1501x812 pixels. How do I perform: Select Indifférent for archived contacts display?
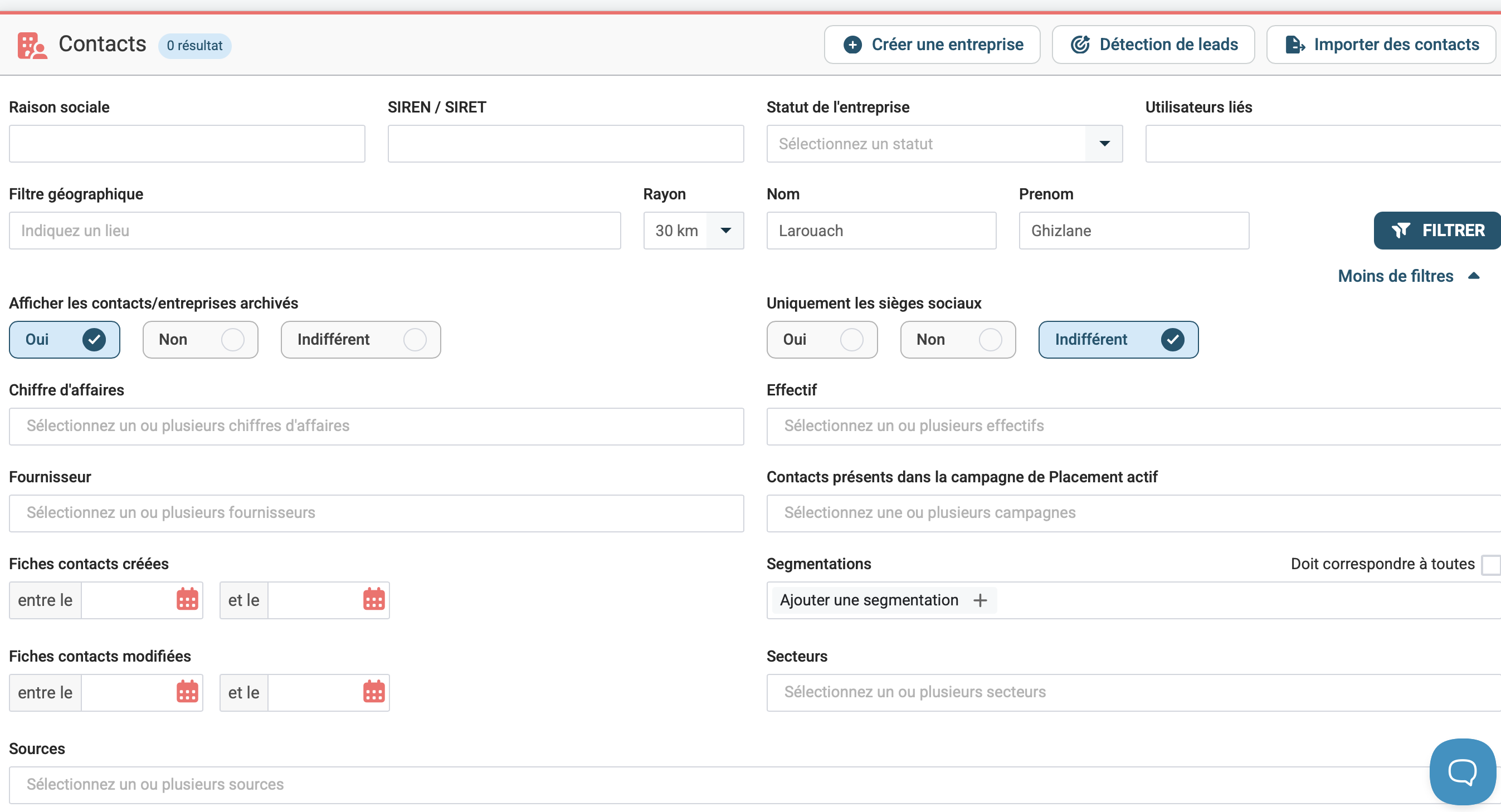[x=360, y=340]
